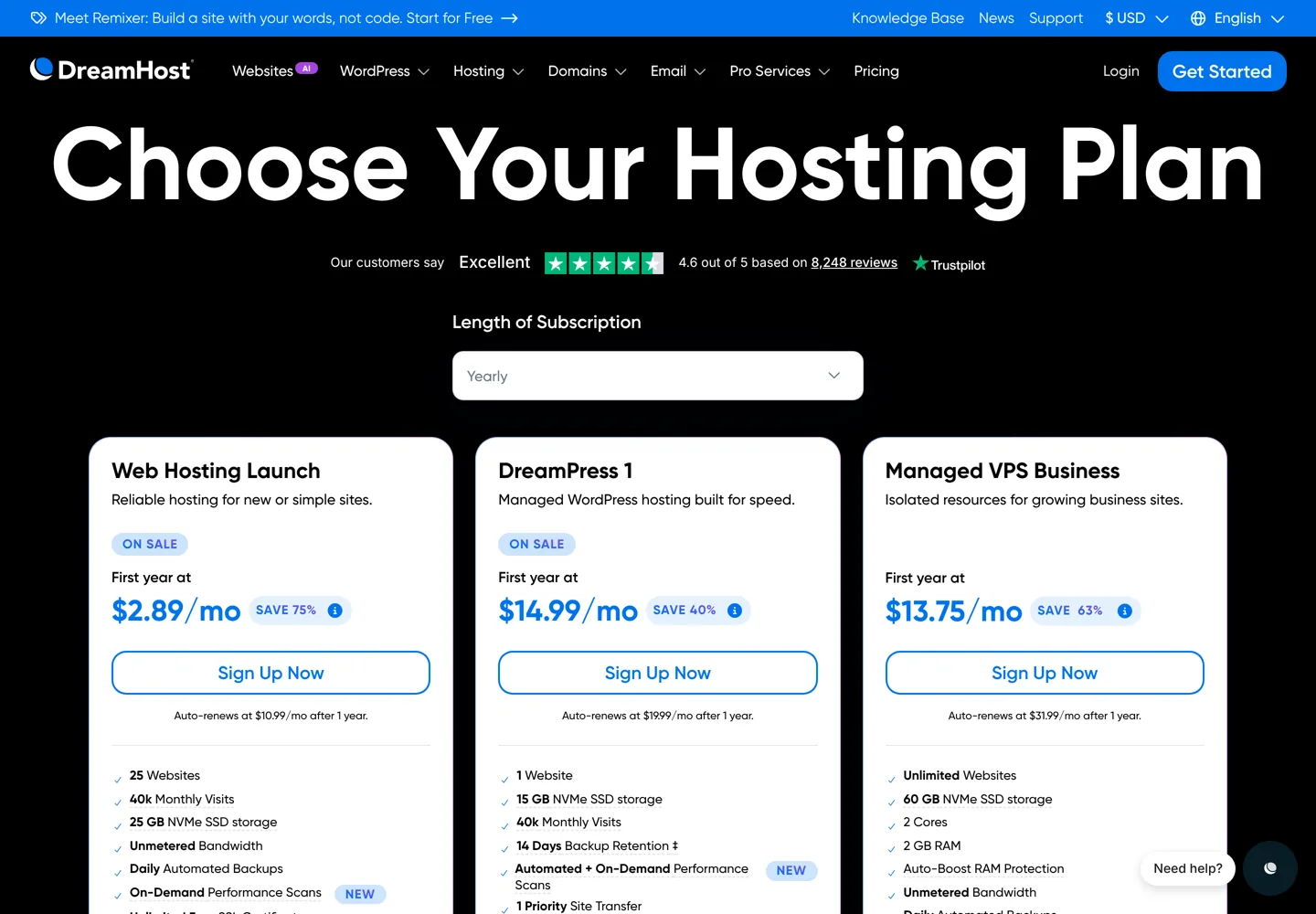Click NEW badge beside On-Demand Performance Scans
This screenshot has width=1316, height=914.
(360, 894)
